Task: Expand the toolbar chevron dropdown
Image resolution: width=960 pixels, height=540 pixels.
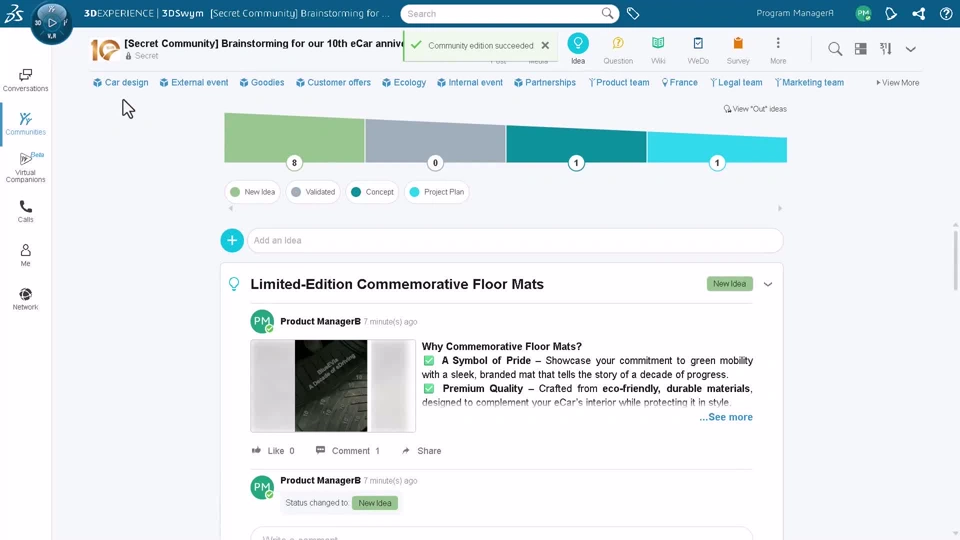Action: pyautogui.click(x=910, y=49)
